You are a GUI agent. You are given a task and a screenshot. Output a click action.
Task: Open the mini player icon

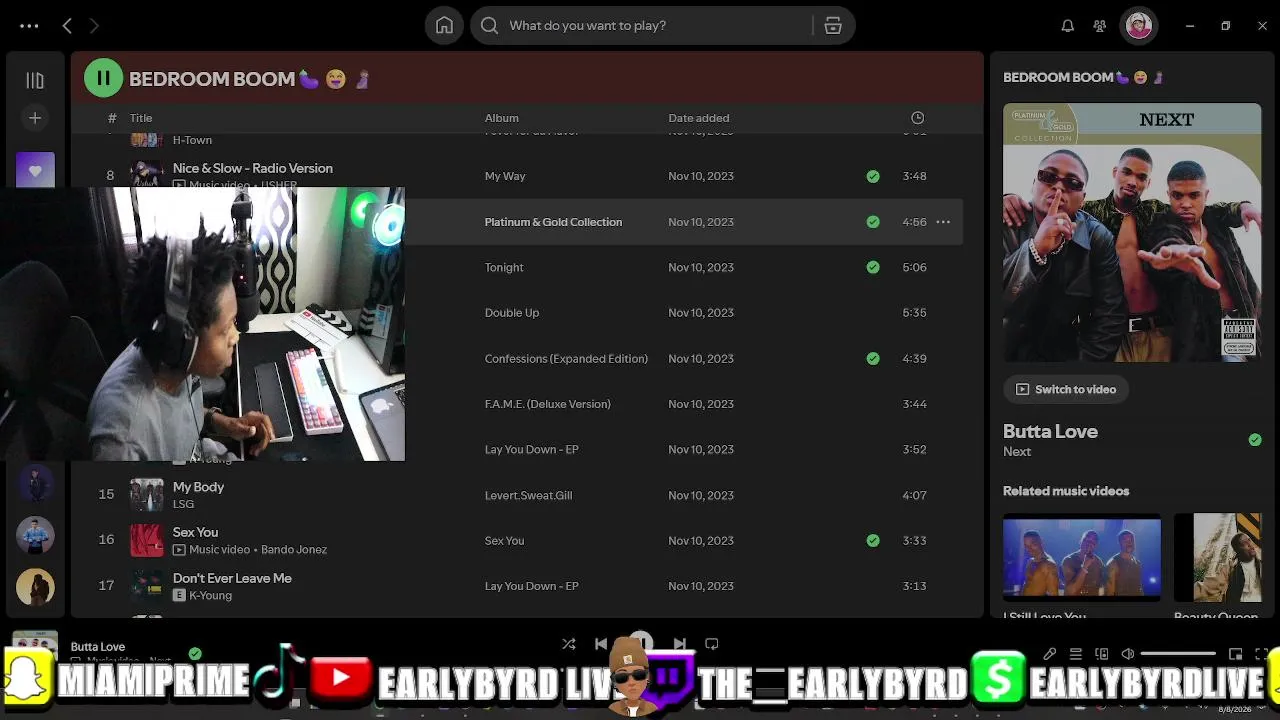[x=1236, y=654]
